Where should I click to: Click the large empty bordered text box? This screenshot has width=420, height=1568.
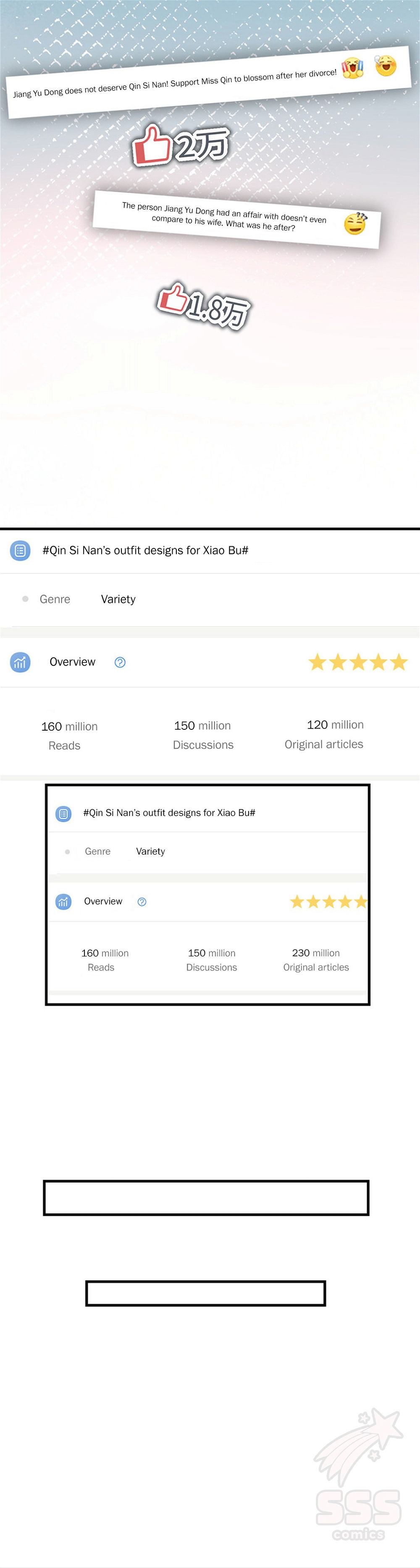(206, 1198)
